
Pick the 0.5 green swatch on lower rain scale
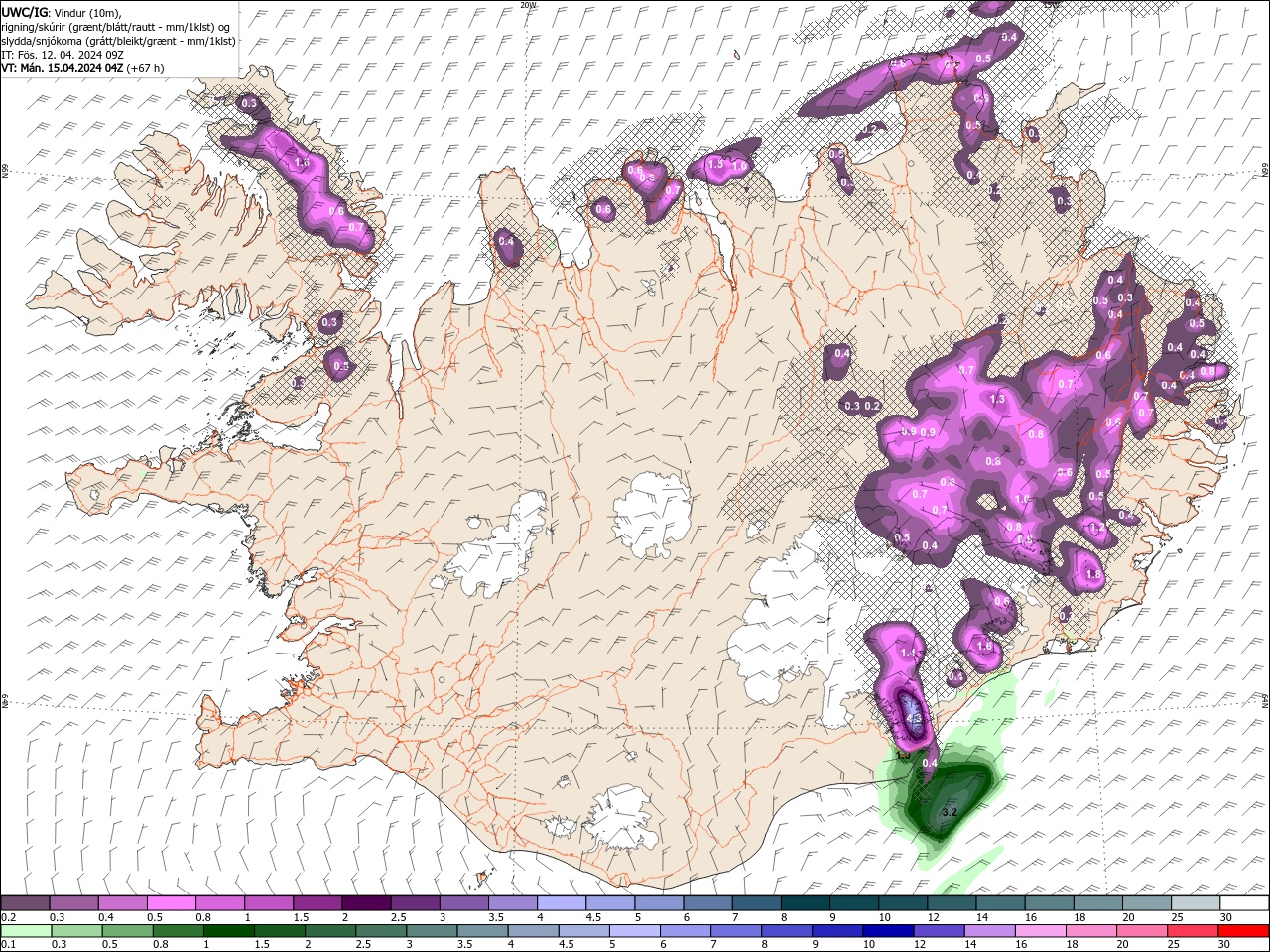tap(127, 931)
